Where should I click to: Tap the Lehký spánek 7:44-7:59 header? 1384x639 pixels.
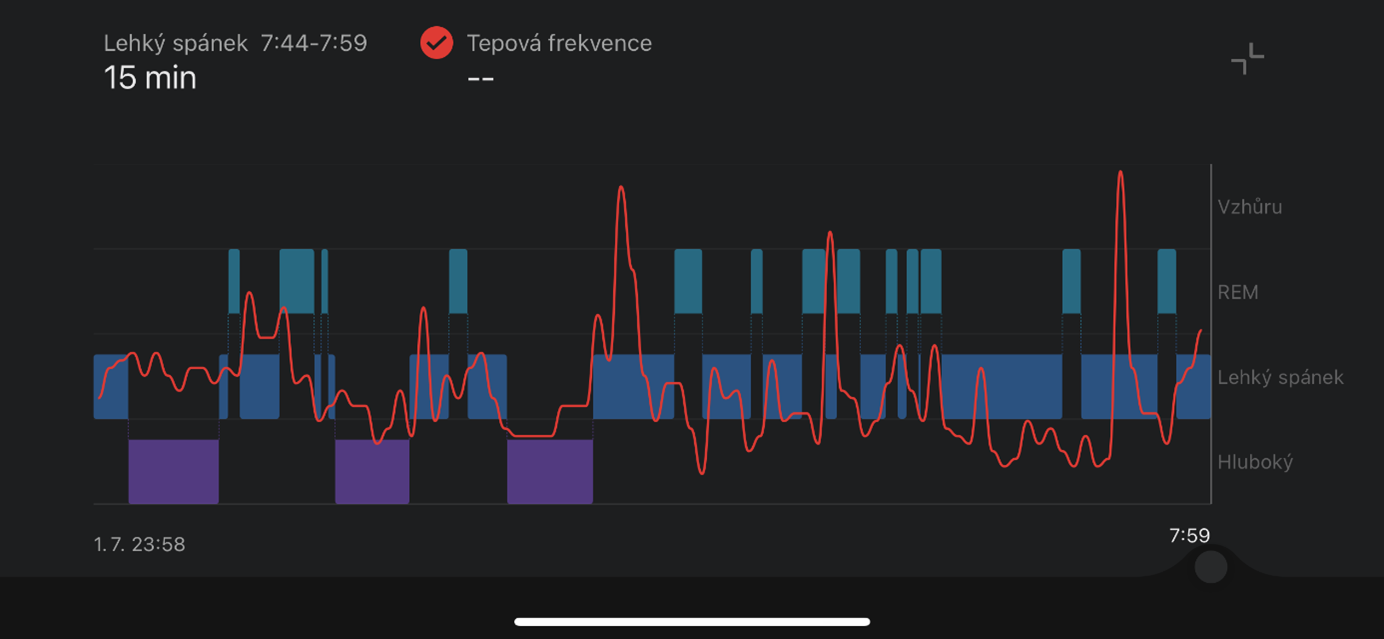[235, 43]
